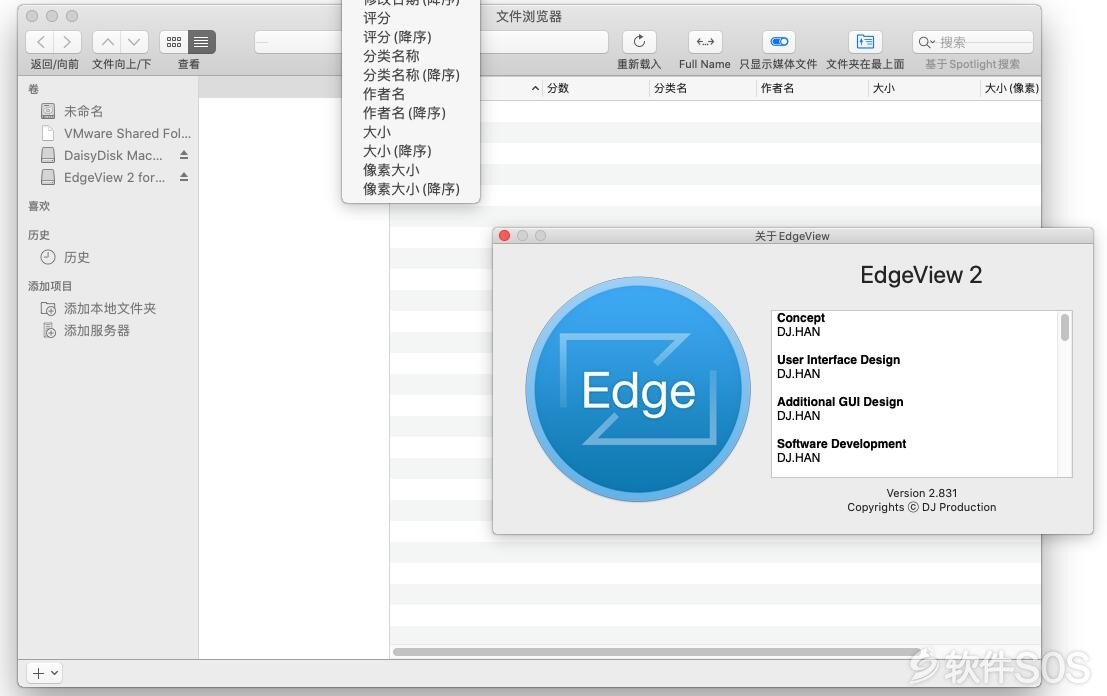Eject the EdgeView 2 volume
The height and width of the screenshot is (696, 1107).
184,177
